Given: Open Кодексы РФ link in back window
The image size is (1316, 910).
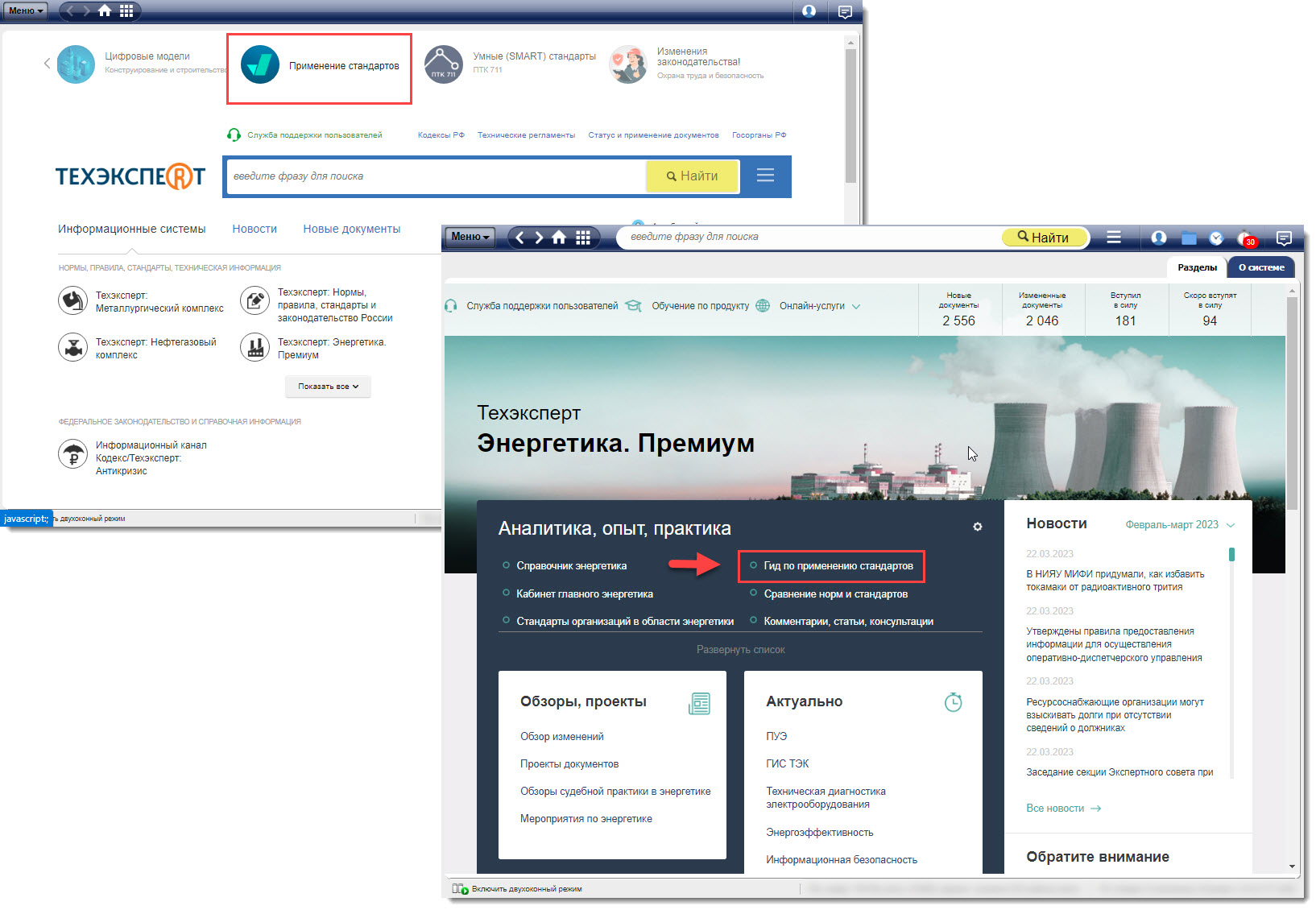Looking at the screenshot, I should pos(441,135).
